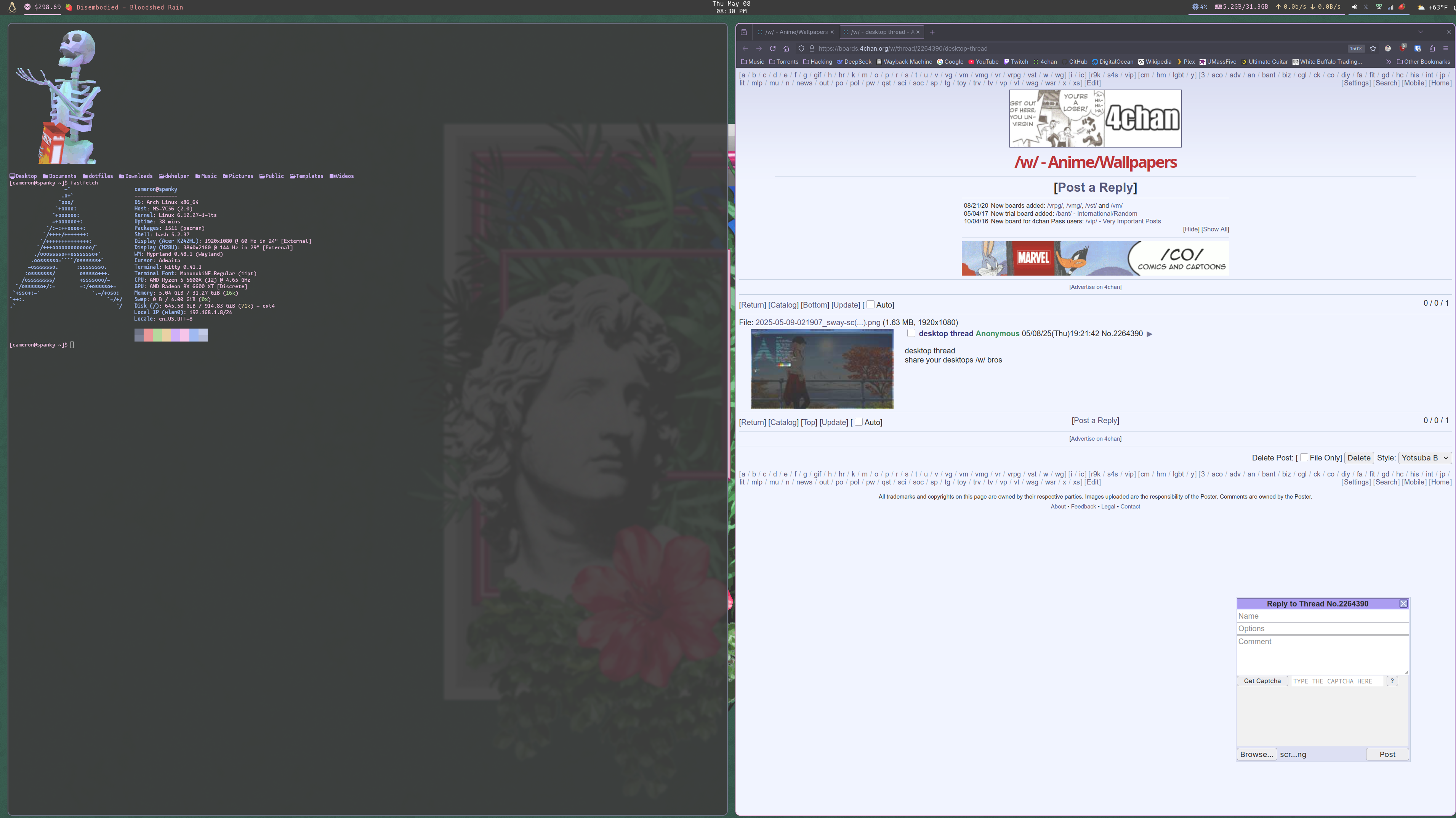Screen dimensions: 1456x818
Task: Open the uBlock Origin extension icon
Action: [1402, 48]
